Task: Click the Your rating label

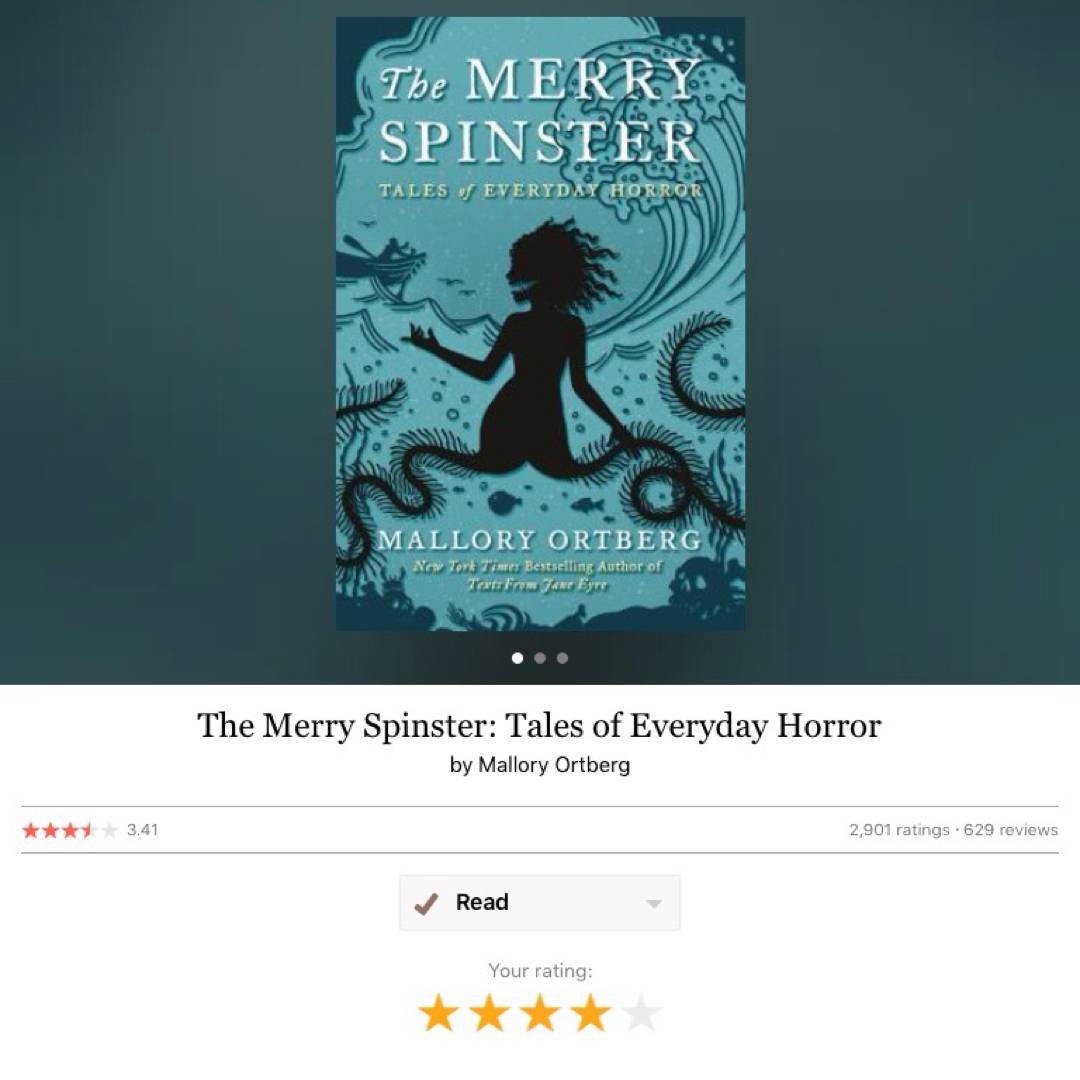Action: click(540, 971)
